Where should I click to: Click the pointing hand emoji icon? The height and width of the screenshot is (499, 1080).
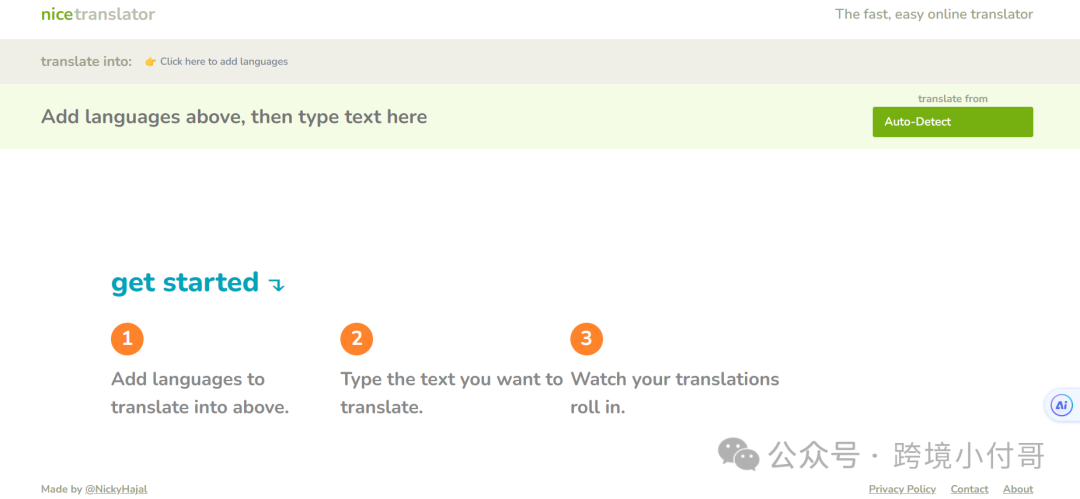(x=151, y=61)
